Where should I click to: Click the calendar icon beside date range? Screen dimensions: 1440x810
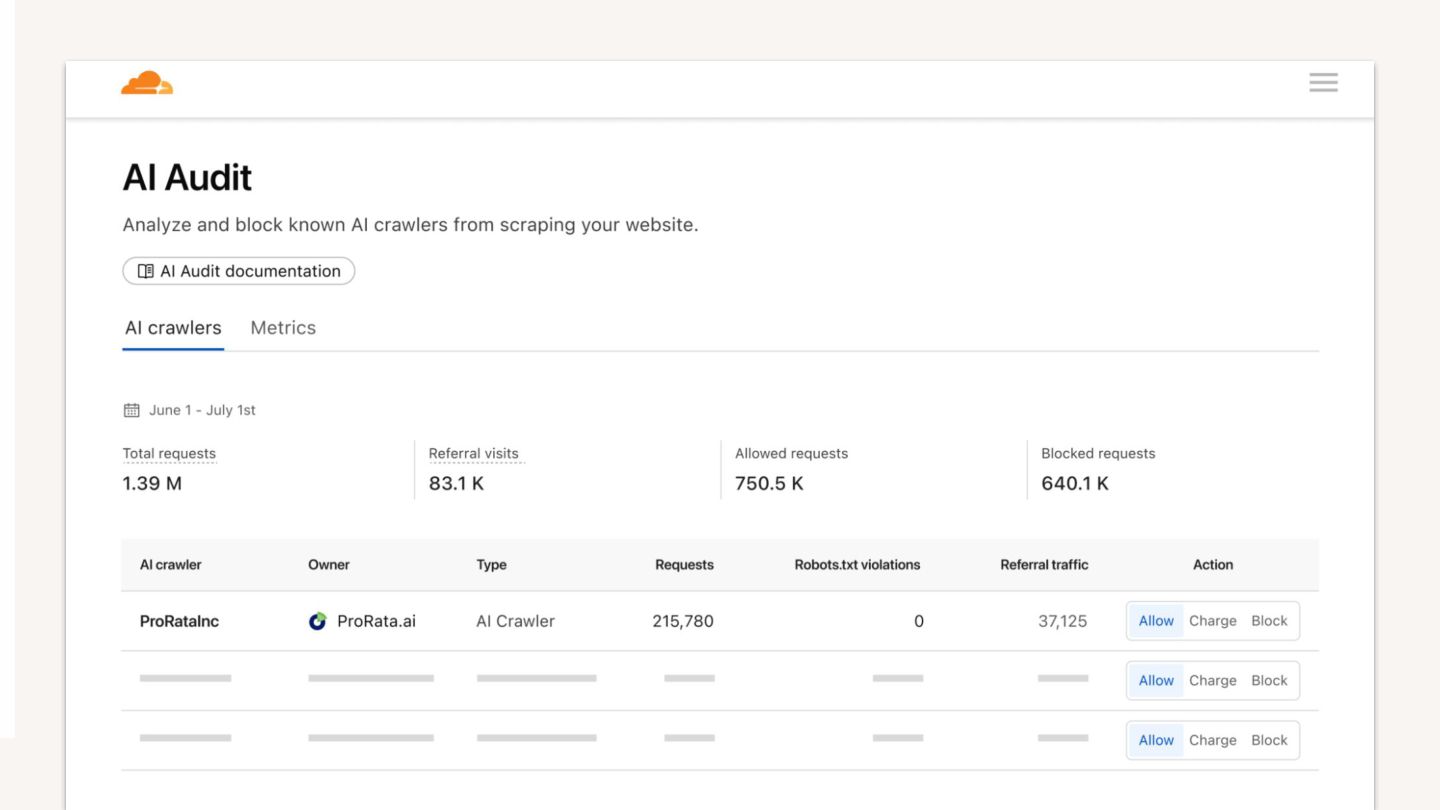click(131, 410)
